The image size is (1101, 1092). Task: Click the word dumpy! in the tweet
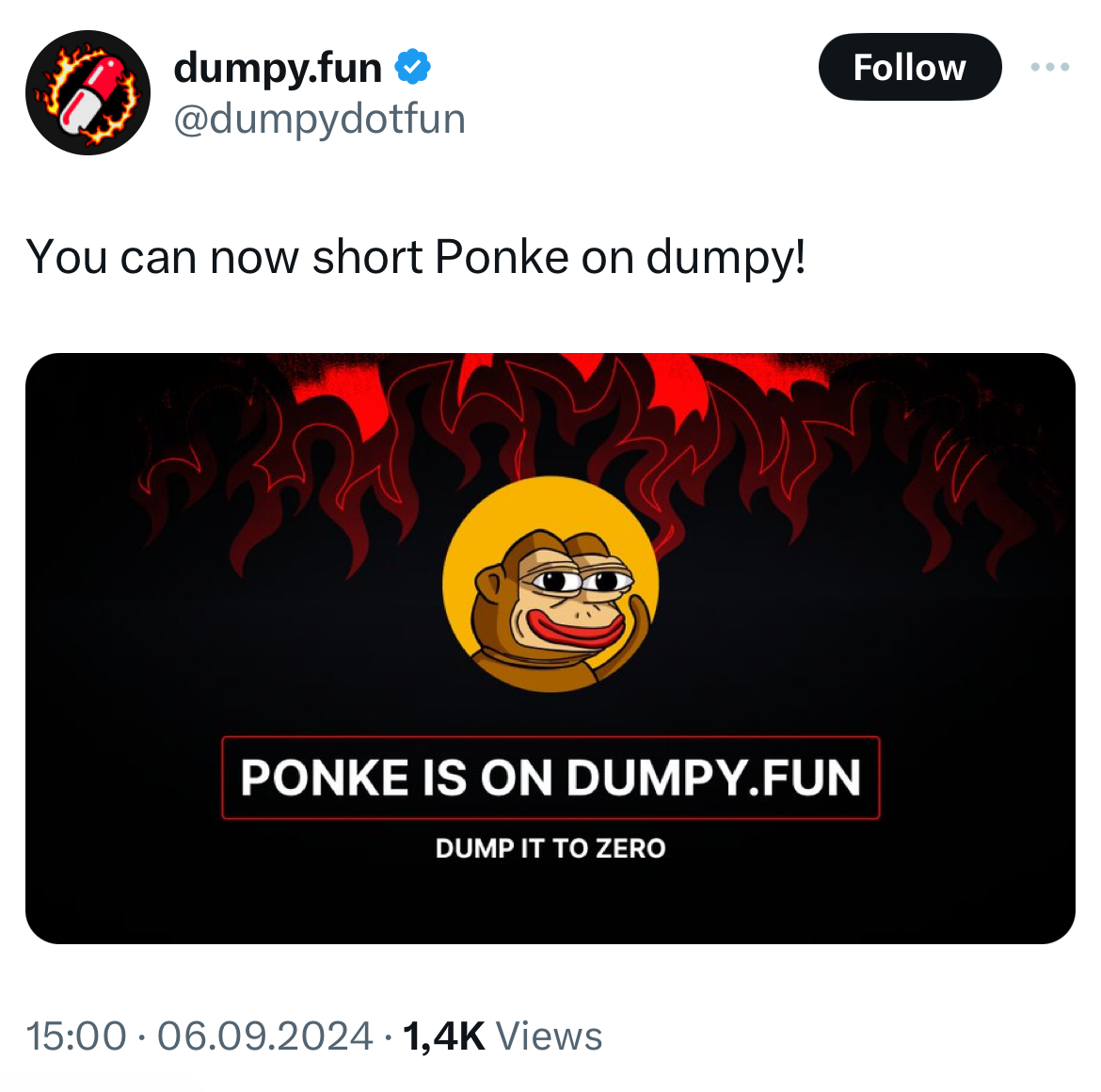point(726,257)
